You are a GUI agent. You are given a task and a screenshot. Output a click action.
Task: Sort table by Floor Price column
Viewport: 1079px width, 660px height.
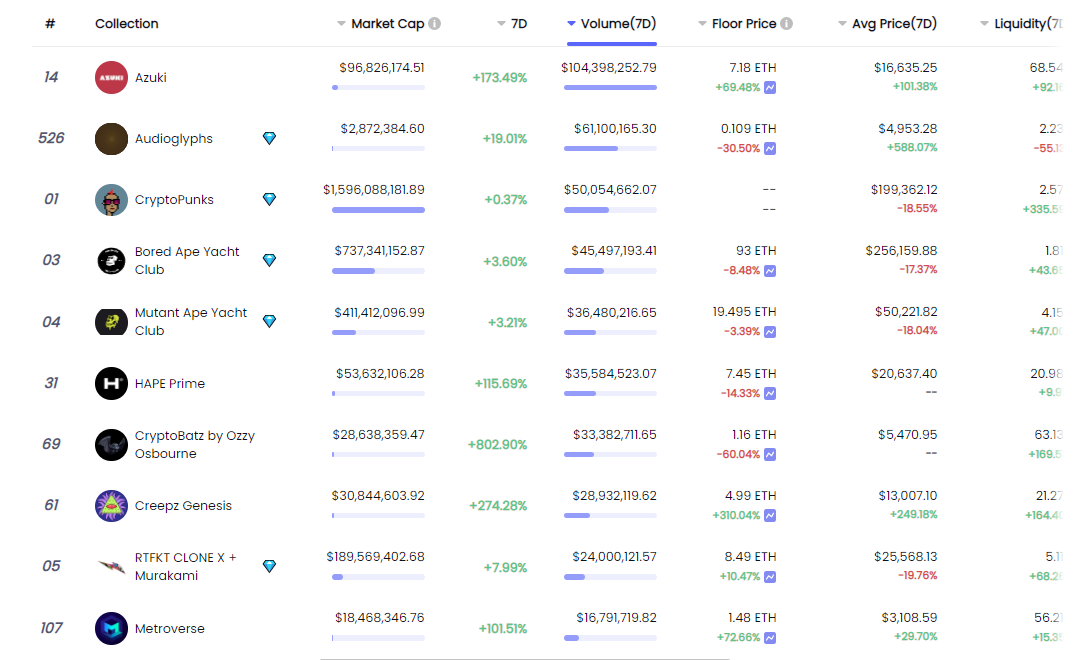point(738,23)
